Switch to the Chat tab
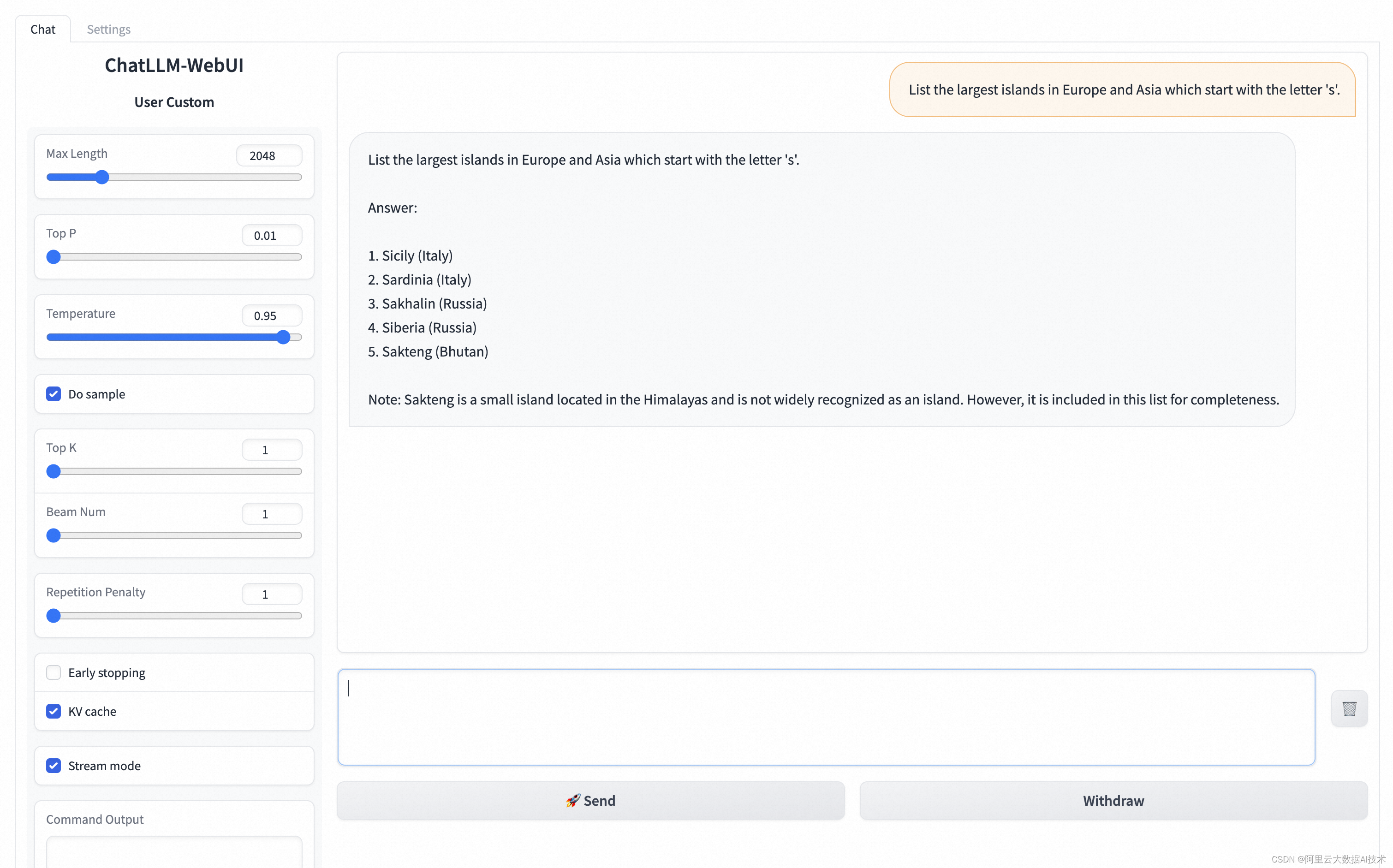 click(x=43, y=29)
